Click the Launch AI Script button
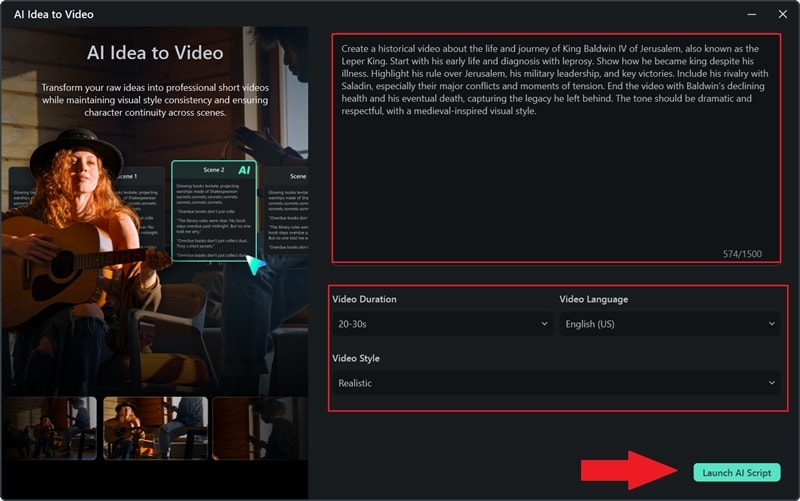This screenshot has width=800, height=501. (x=736, y=473)
